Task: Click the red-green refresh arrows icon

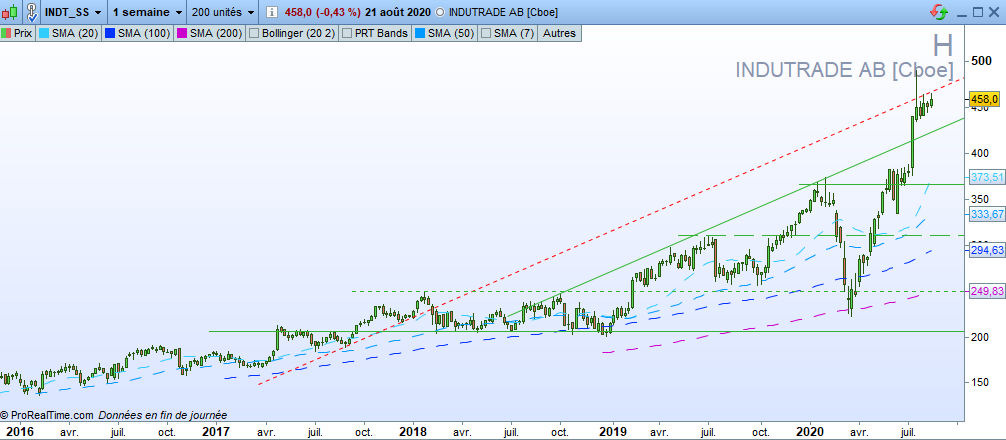Action: tap(939, 12)
